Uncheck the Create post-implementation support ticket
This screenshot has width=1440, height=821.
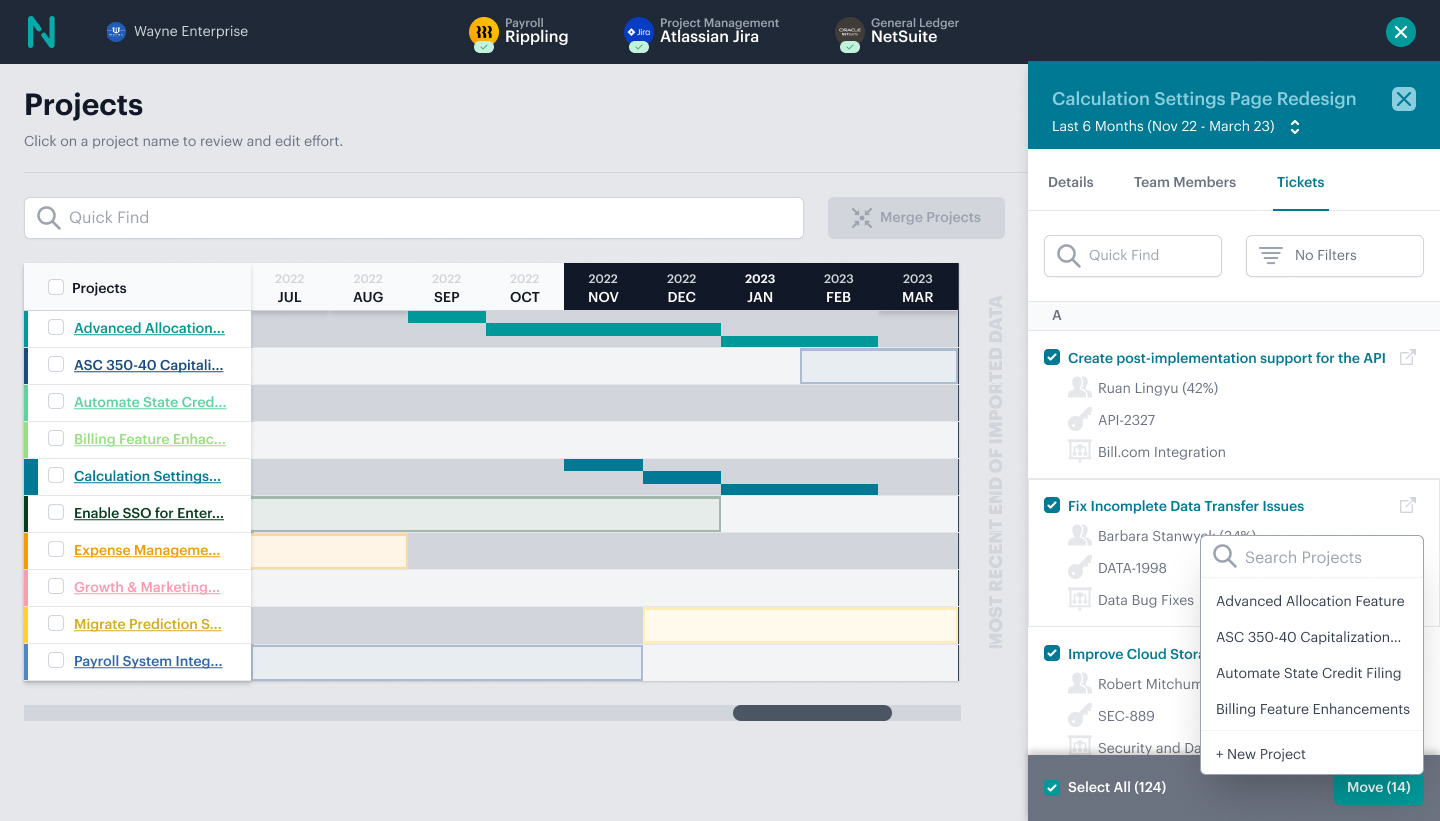point(1052,357)
